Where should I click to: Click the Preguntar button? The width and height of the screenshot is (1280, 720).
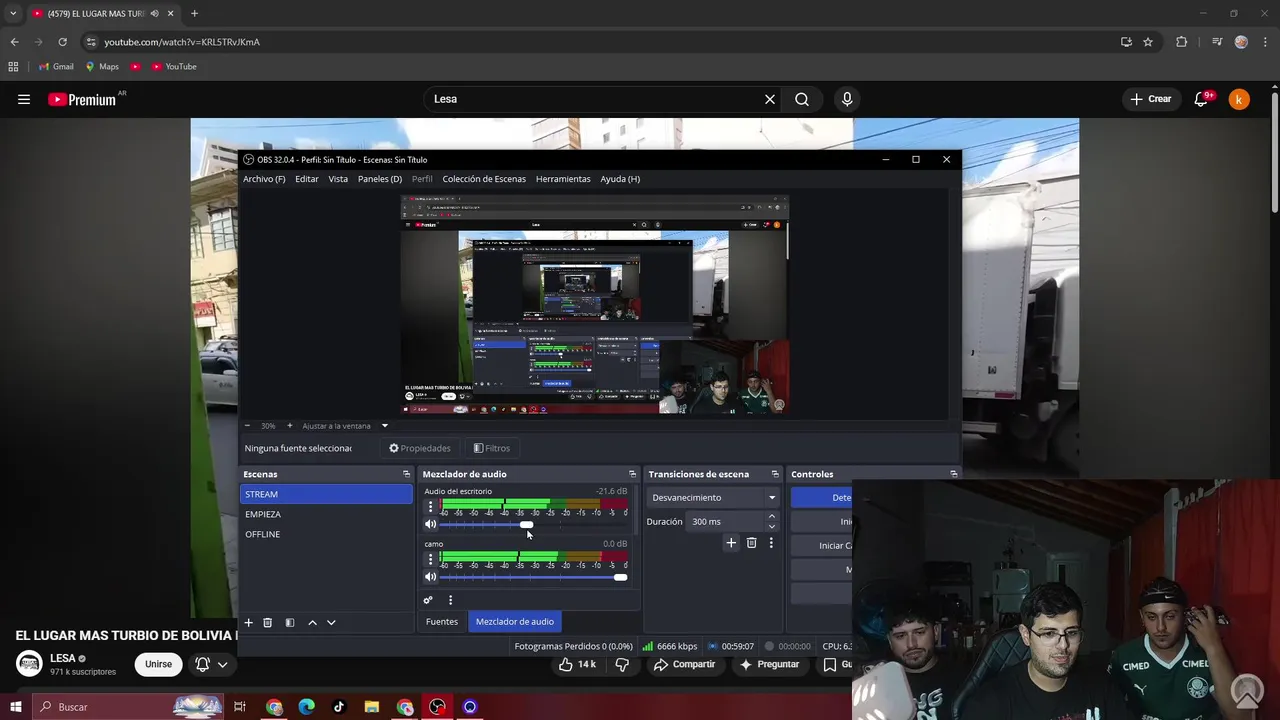click(770, 664)
